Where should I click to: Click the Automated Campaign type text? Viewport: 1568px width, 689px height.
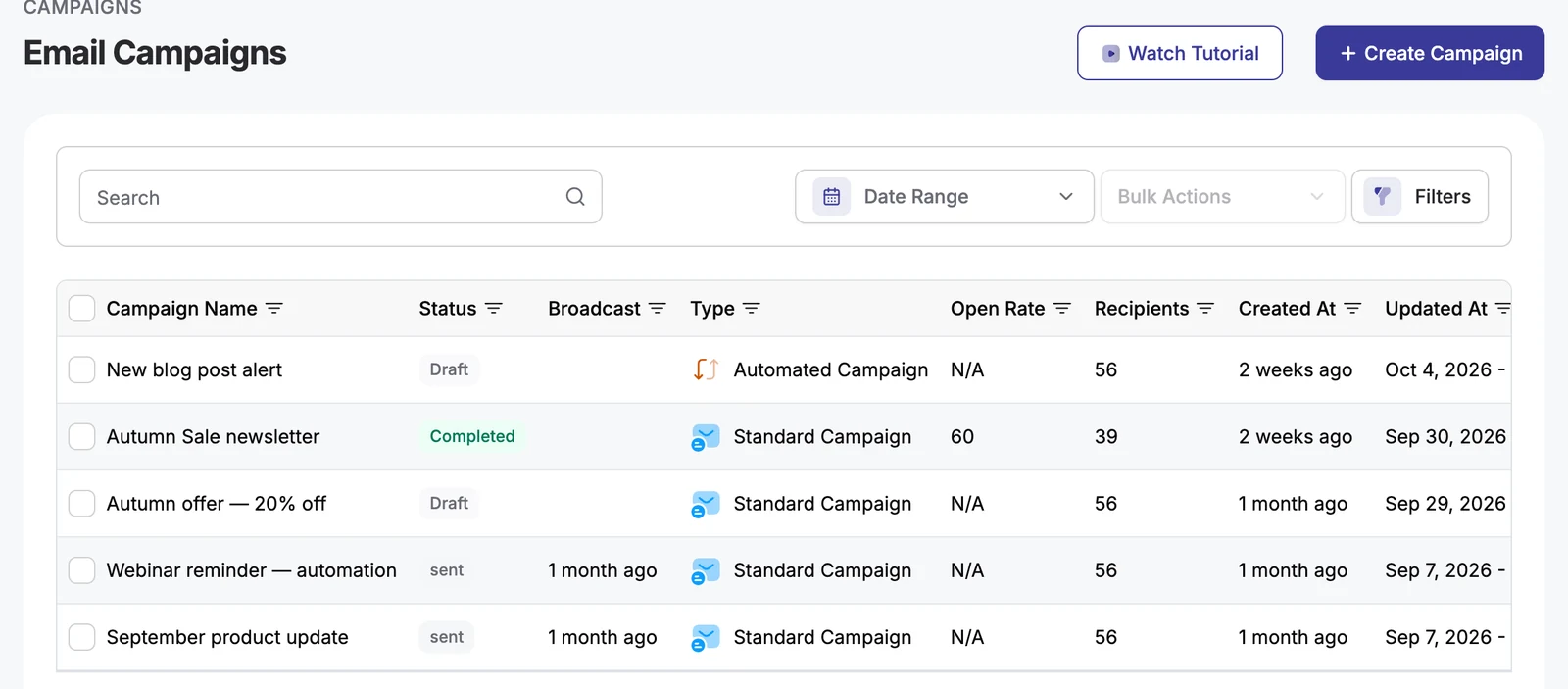[831, 369]
